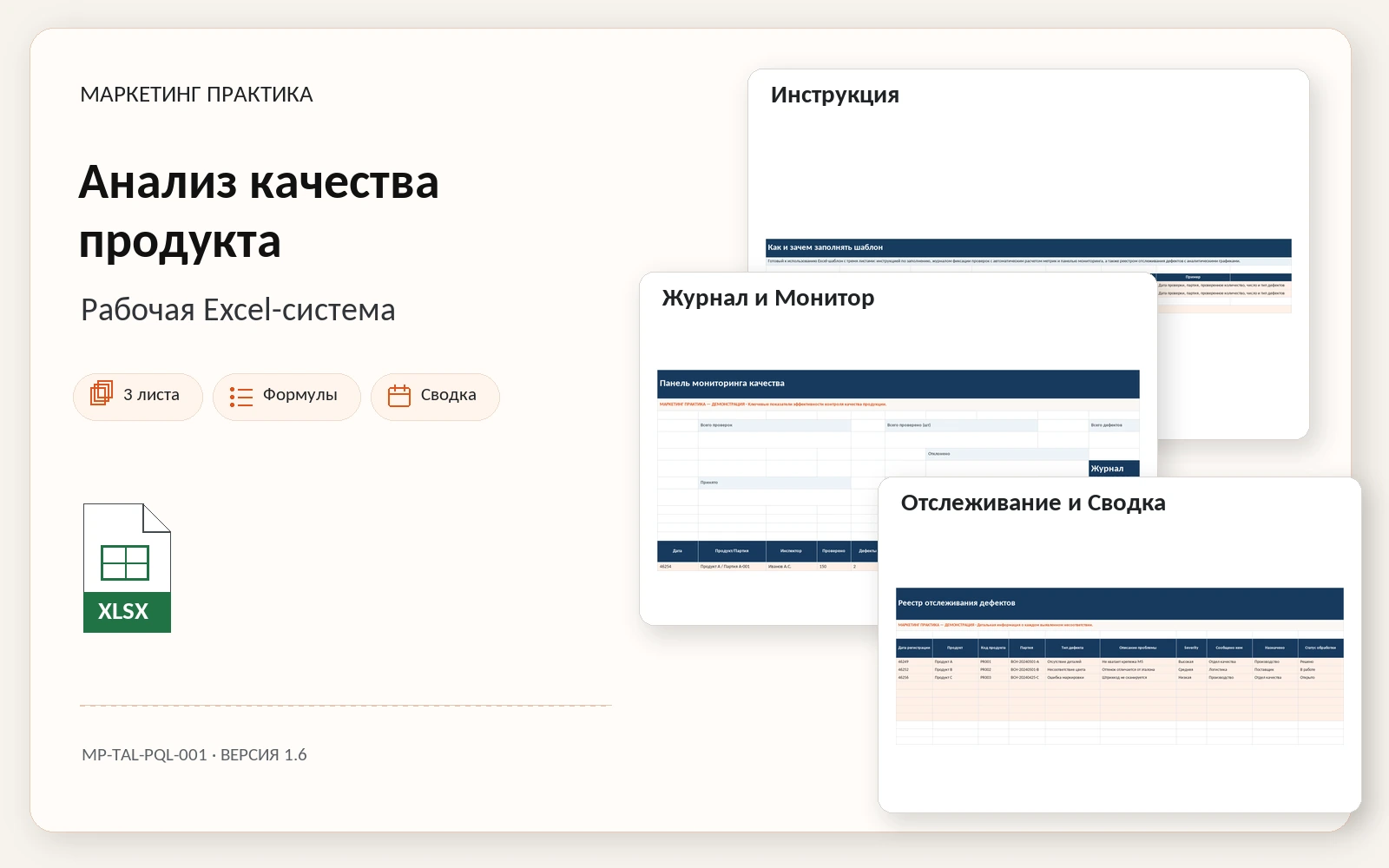
Task: Click the "Проверено" column header
Action: (833, 551)
